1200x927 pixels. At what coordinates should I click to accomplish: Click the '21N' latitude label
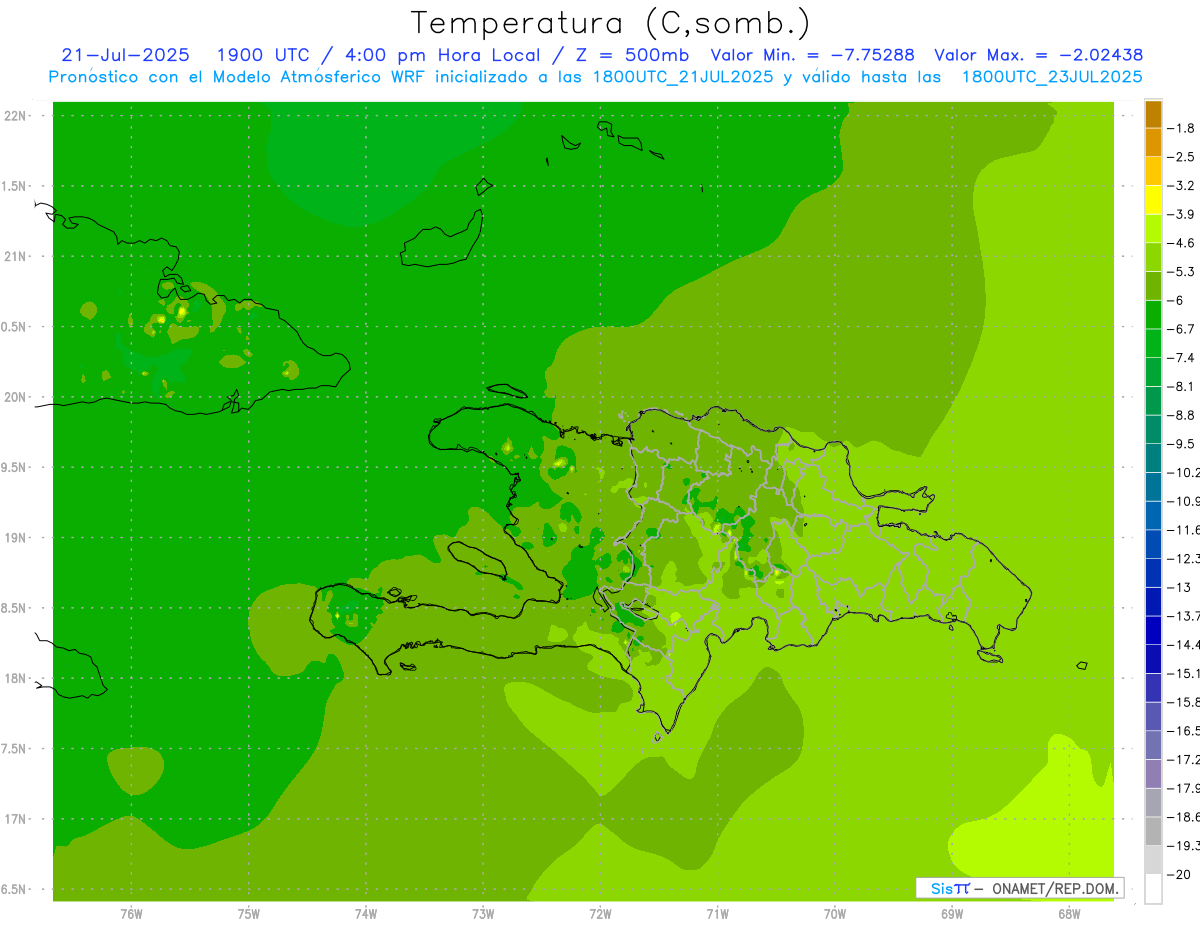point(16,257)
